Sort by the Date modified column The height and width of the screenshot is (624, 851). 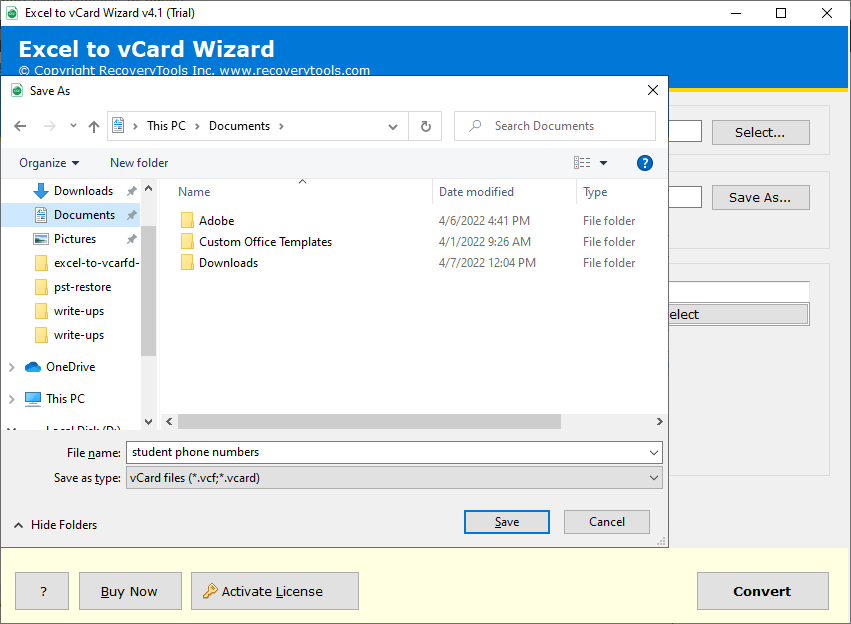pyautogui.click(x=476, y=192)
